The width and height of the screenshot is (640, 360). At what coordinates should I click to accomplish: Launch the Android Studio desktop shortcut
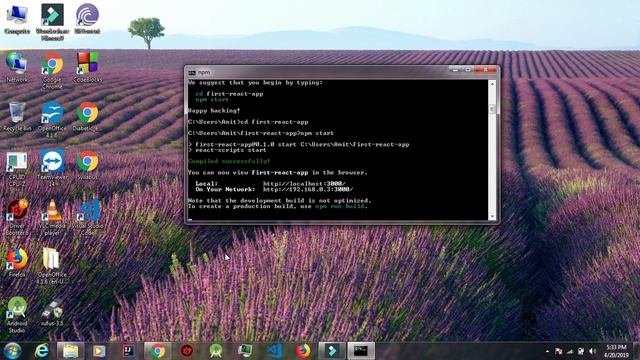(17, 314)
